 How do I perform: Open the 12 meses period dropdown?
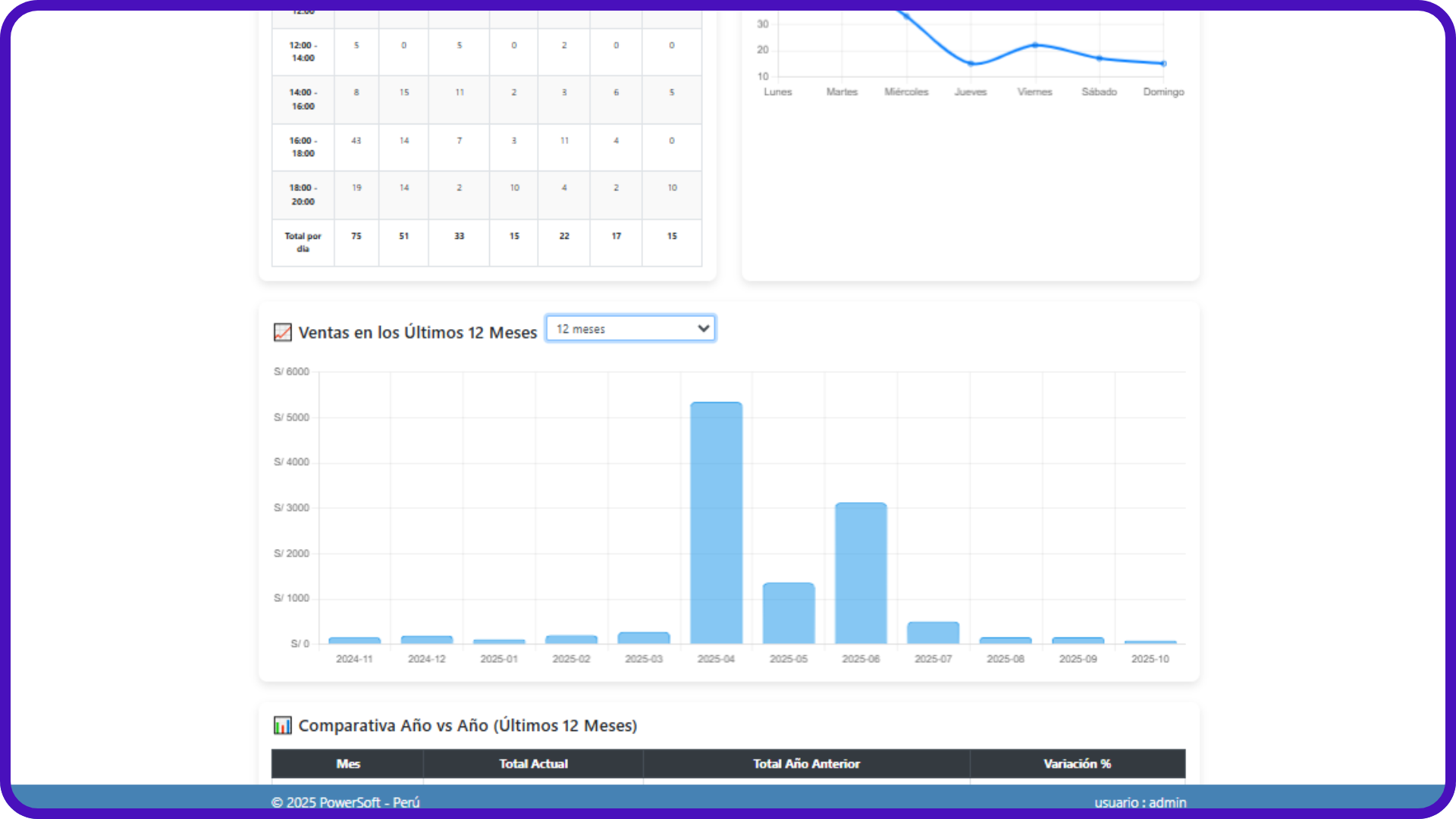click(x=629, y=328)
